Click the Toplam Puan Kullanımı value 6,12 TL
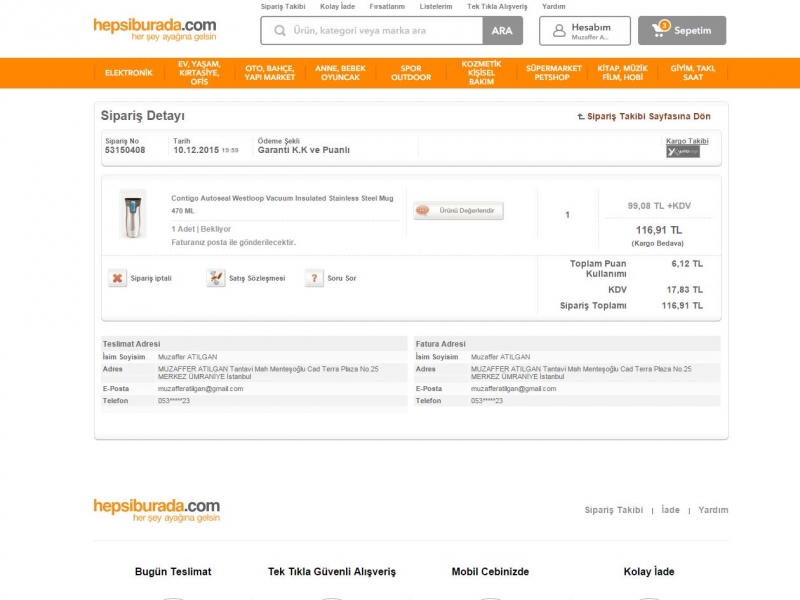Viewport: 800px width, 600px height. [x=687, y=264]
